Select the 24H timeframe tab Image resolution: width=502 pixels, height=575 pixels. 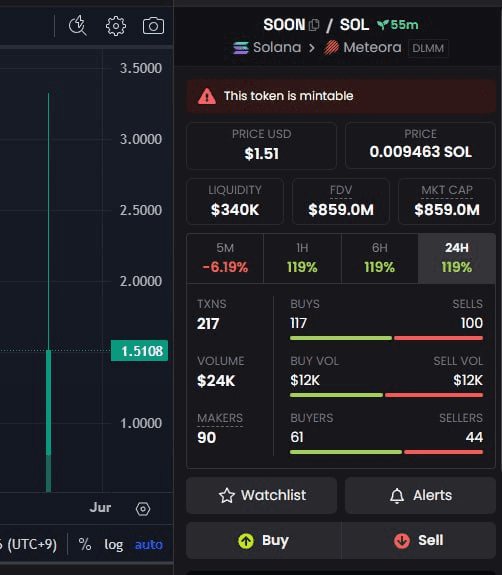(457, 258)
